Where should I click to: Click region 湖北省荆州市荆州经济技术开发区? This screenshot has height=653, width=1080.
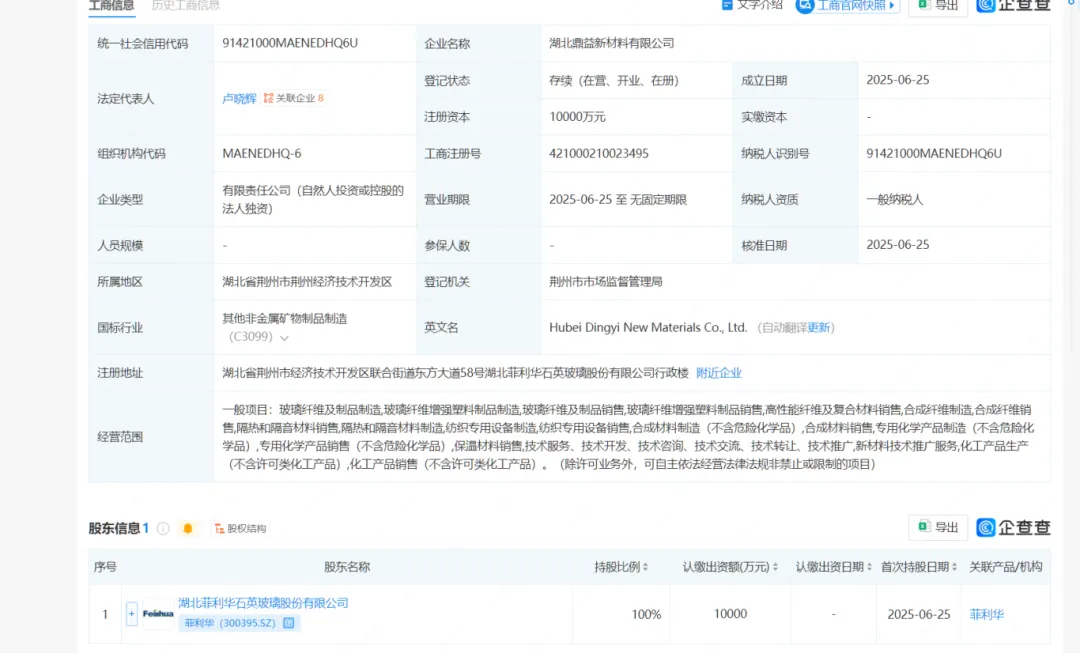(x=307, y=281)
